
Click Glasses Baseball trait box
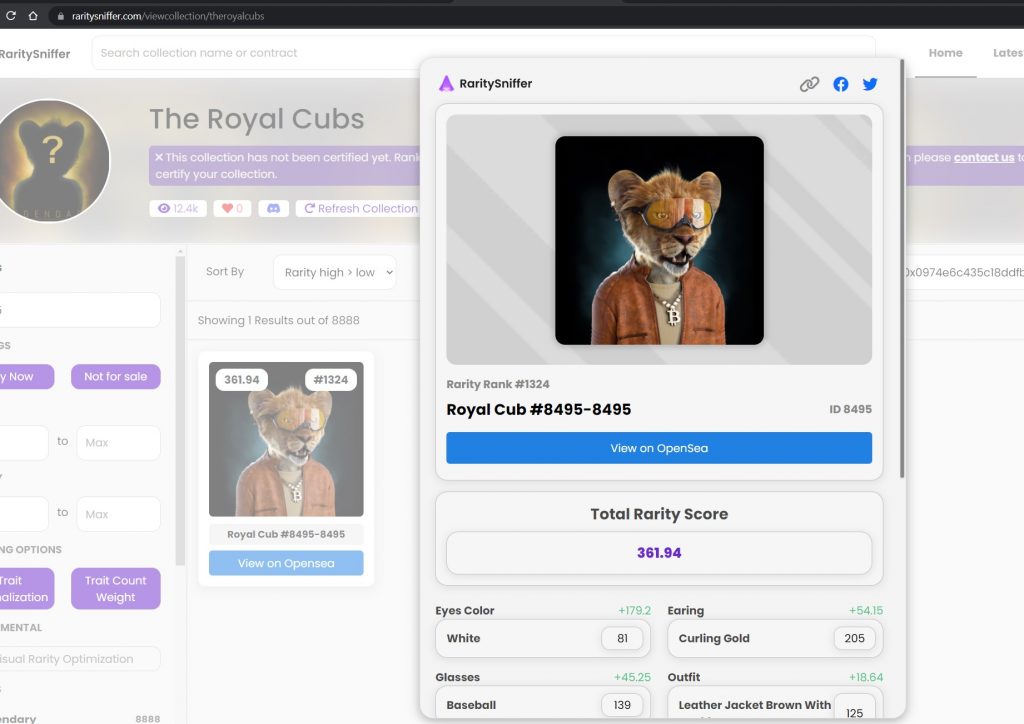[543, 704]
